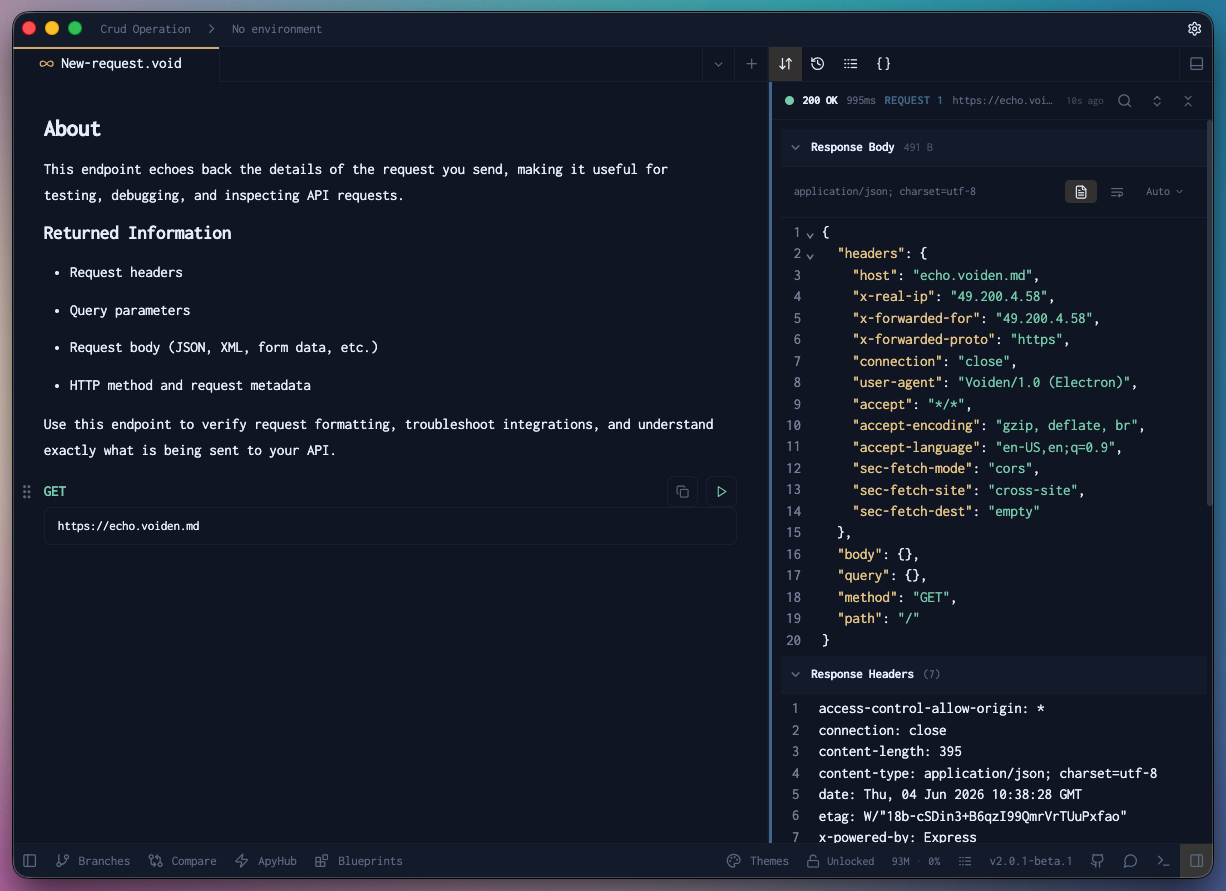Image resolution: width=1226 pixels, height=891 pixels.
Task: Select the New-request.void tab
Action: point(116,64)
